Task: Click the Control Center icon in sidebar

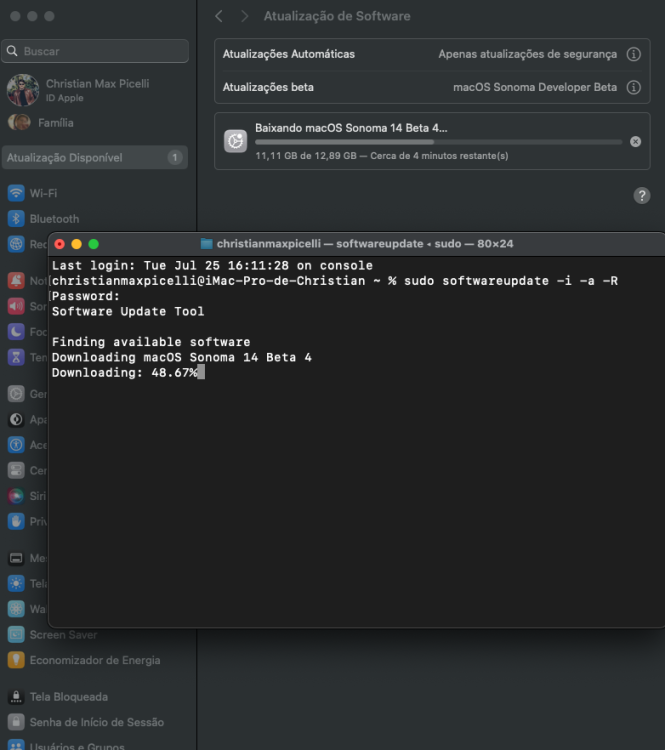Action: [16, 470]
